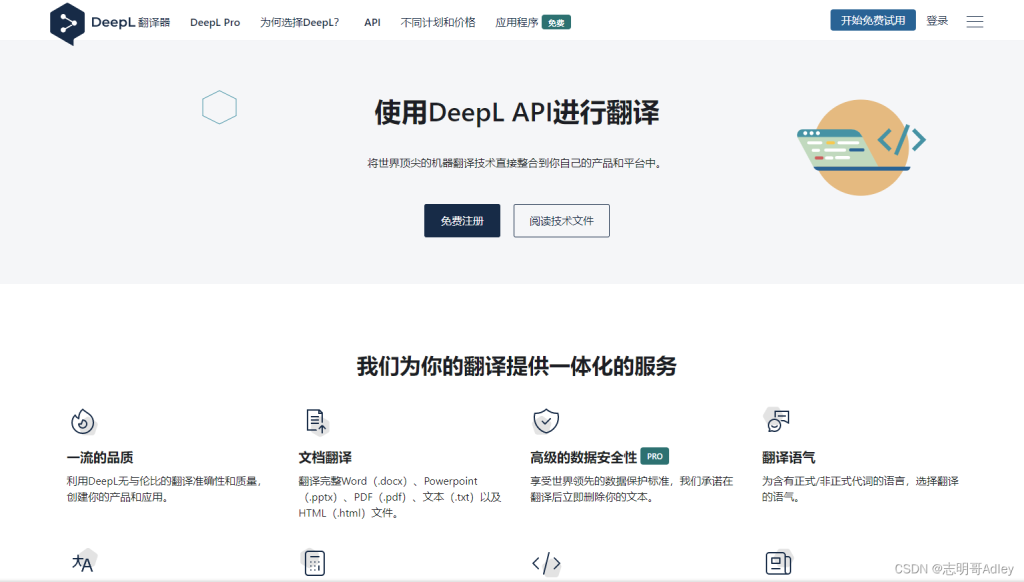Click the keypad grid icon

pos(315,563)
